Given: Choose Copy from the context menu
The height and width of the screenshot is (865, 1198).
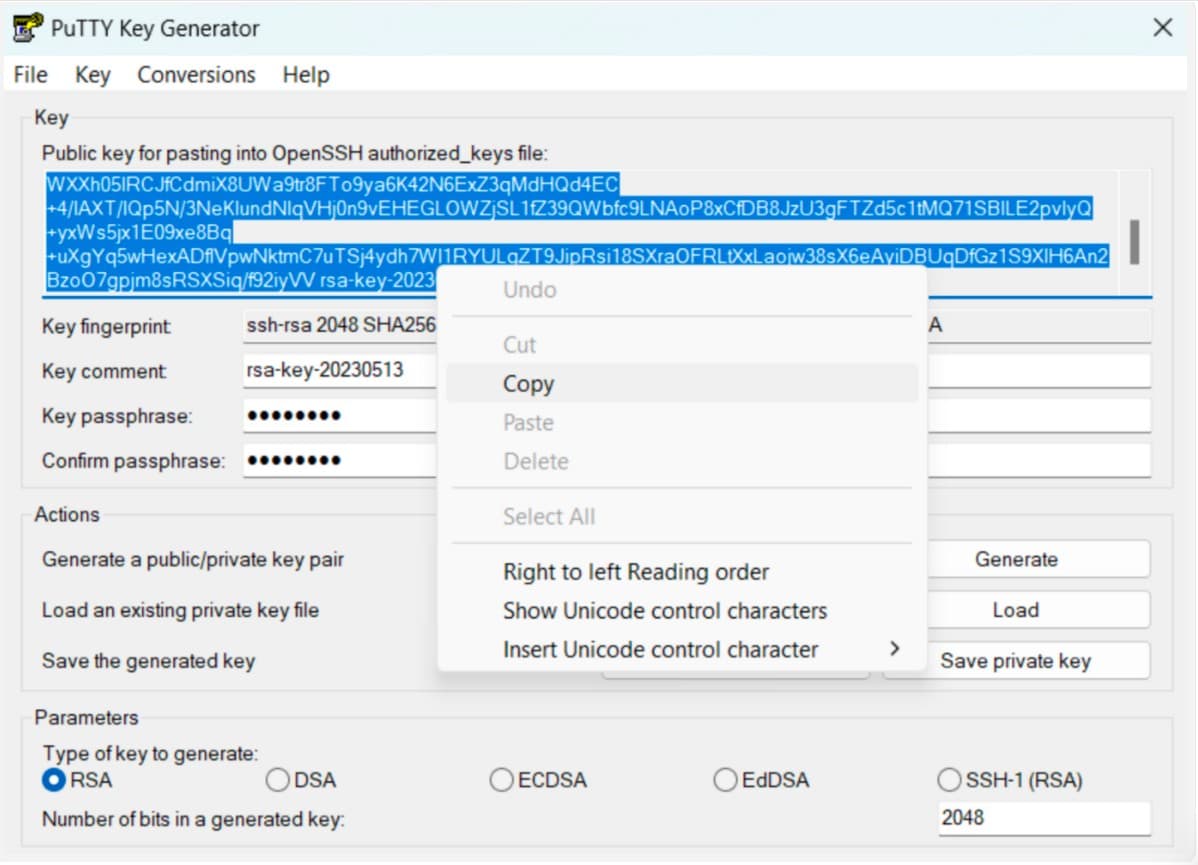Looking at the screenshot, I should click(x=682, y=384).
